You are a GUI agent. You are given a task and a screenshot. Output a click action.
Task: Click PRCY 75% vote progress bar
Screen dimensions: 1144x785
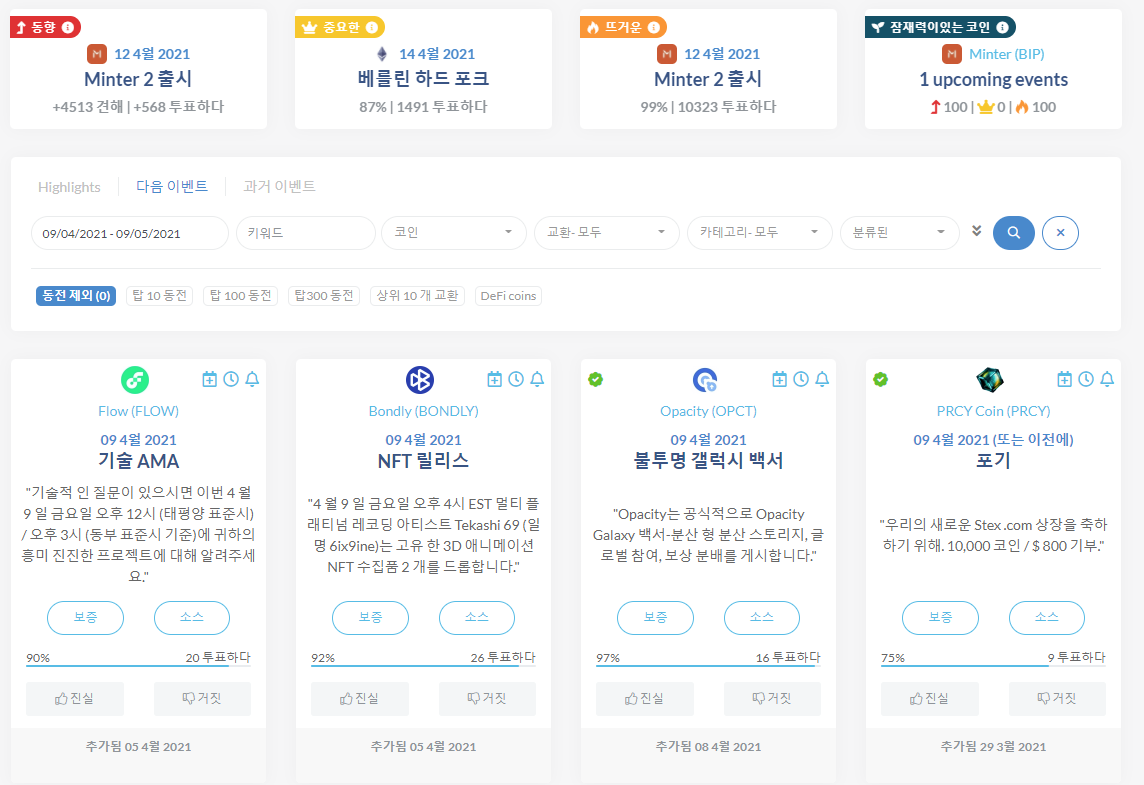point(994,665)
